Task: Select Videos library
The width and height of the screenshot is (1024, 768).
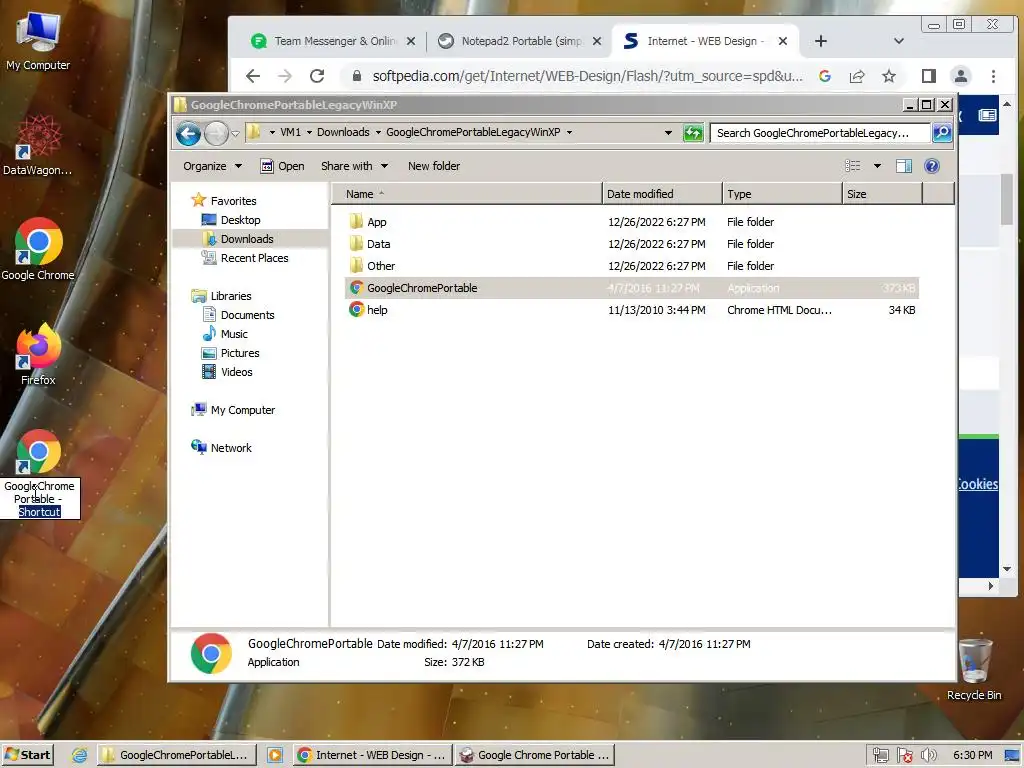Action: tap(236, 372)
